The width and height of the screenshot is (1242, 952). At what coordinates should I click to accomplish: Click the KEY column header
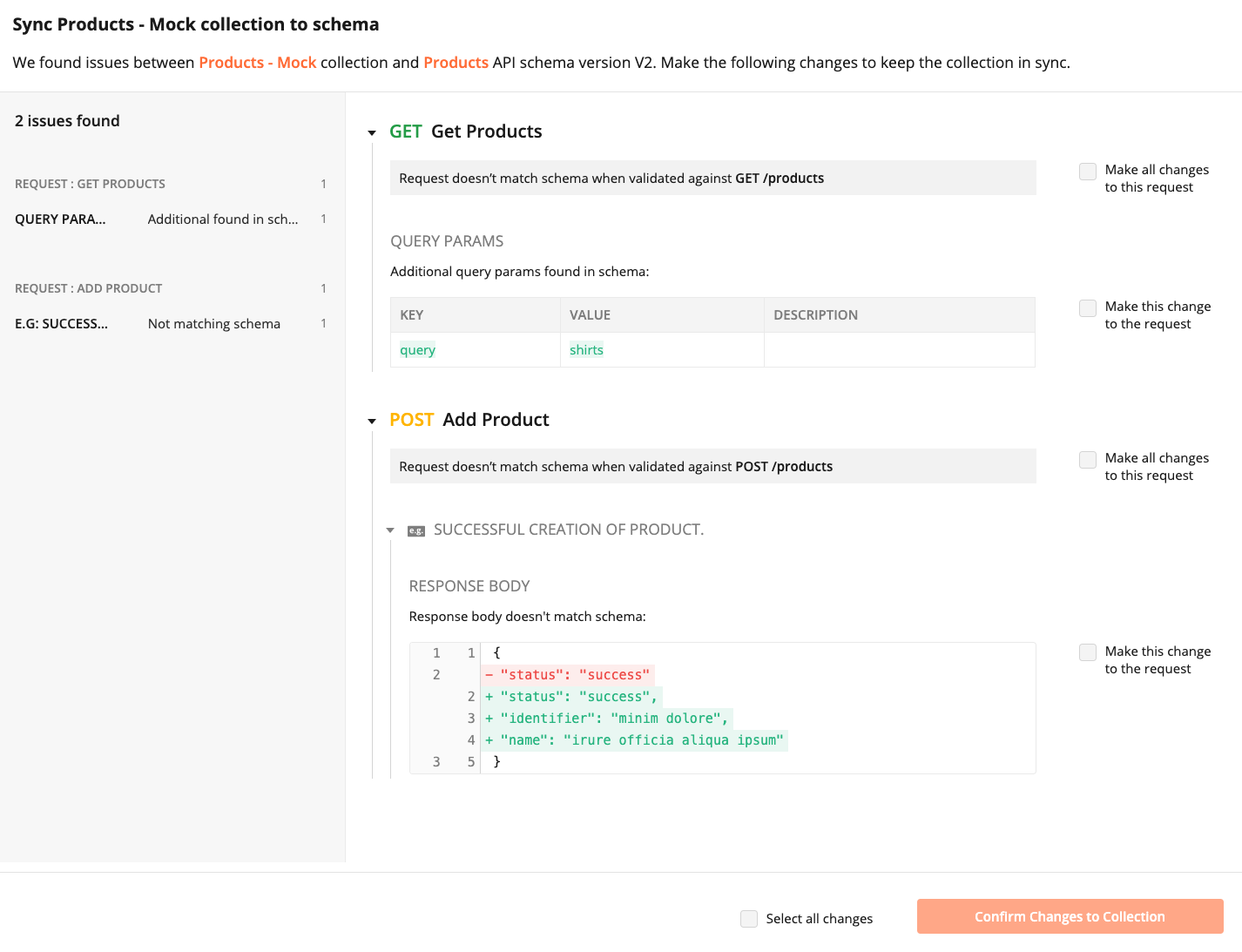click(x=476, y=315)
